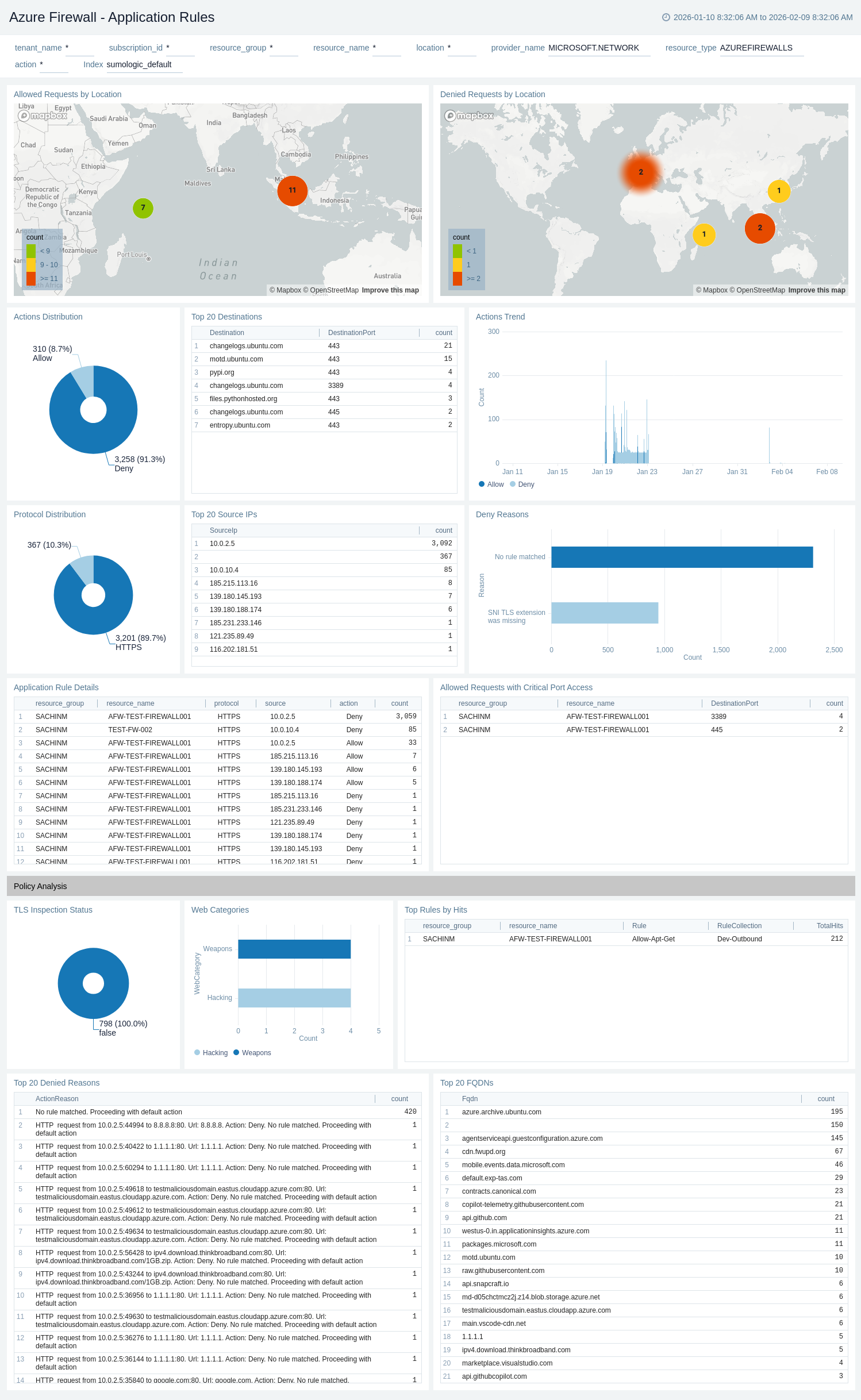Click the No rule matched bar

(x=682, y=557)
